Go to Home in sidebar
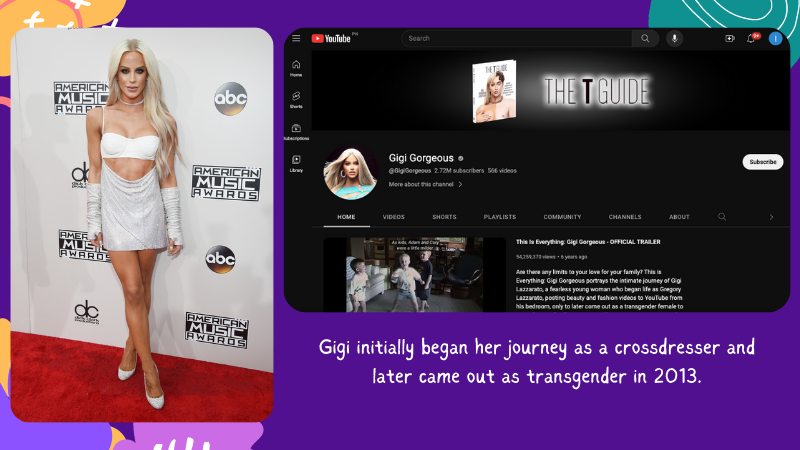 [x=296, y=67]
